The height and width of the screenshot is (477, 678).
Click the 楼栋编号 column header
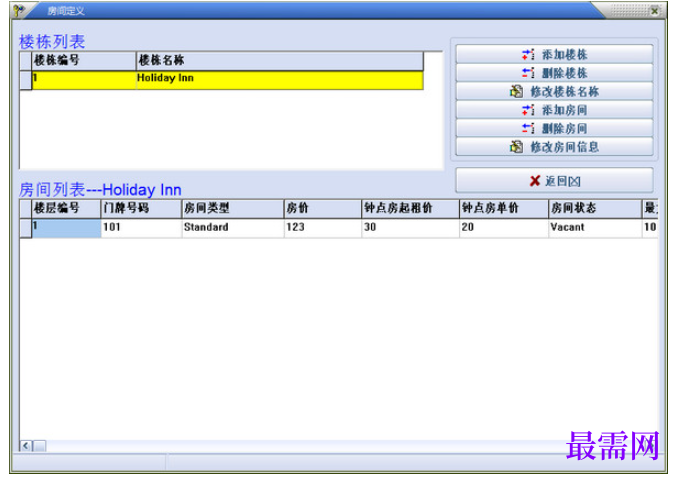84,61
